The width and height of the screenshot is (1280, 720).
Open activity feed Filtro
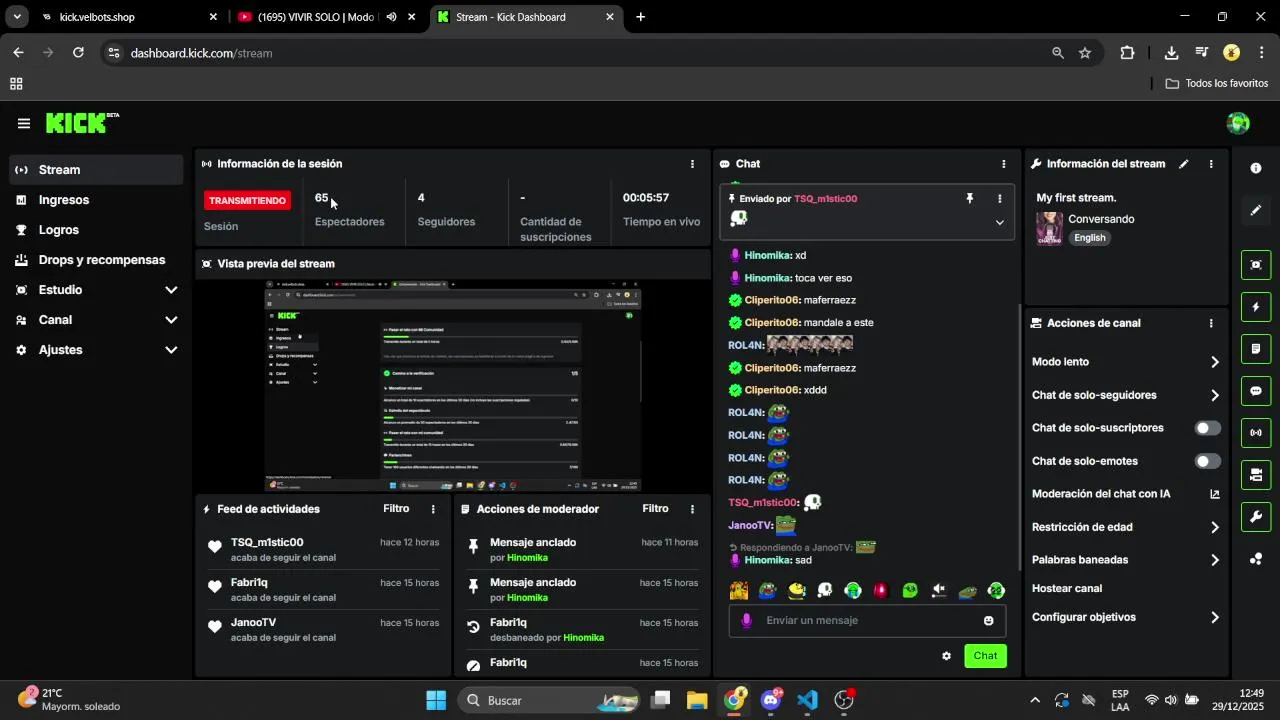(396, 509)
